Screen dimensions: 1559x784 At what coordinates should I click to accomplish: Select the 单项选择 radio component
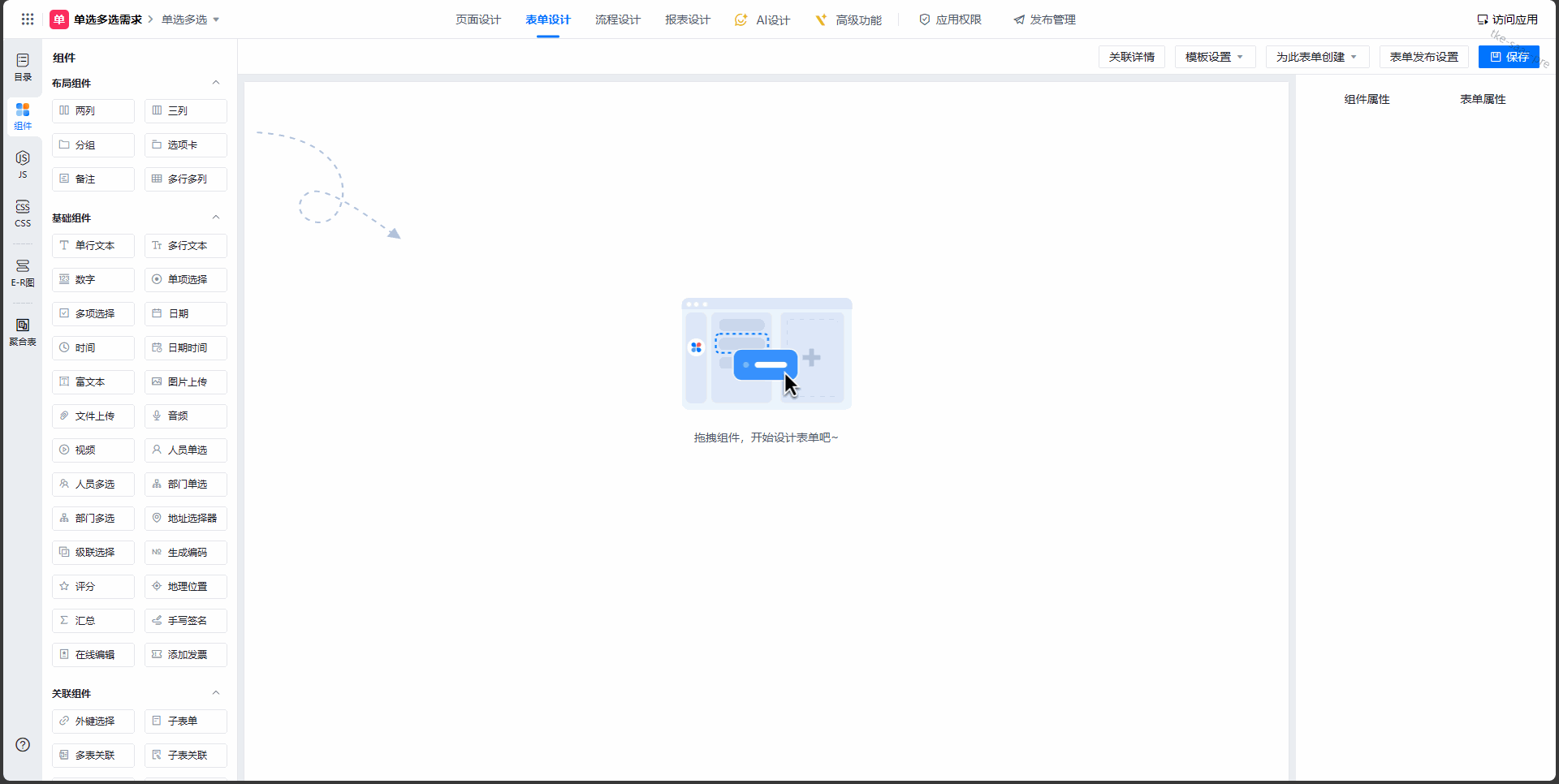185,279
